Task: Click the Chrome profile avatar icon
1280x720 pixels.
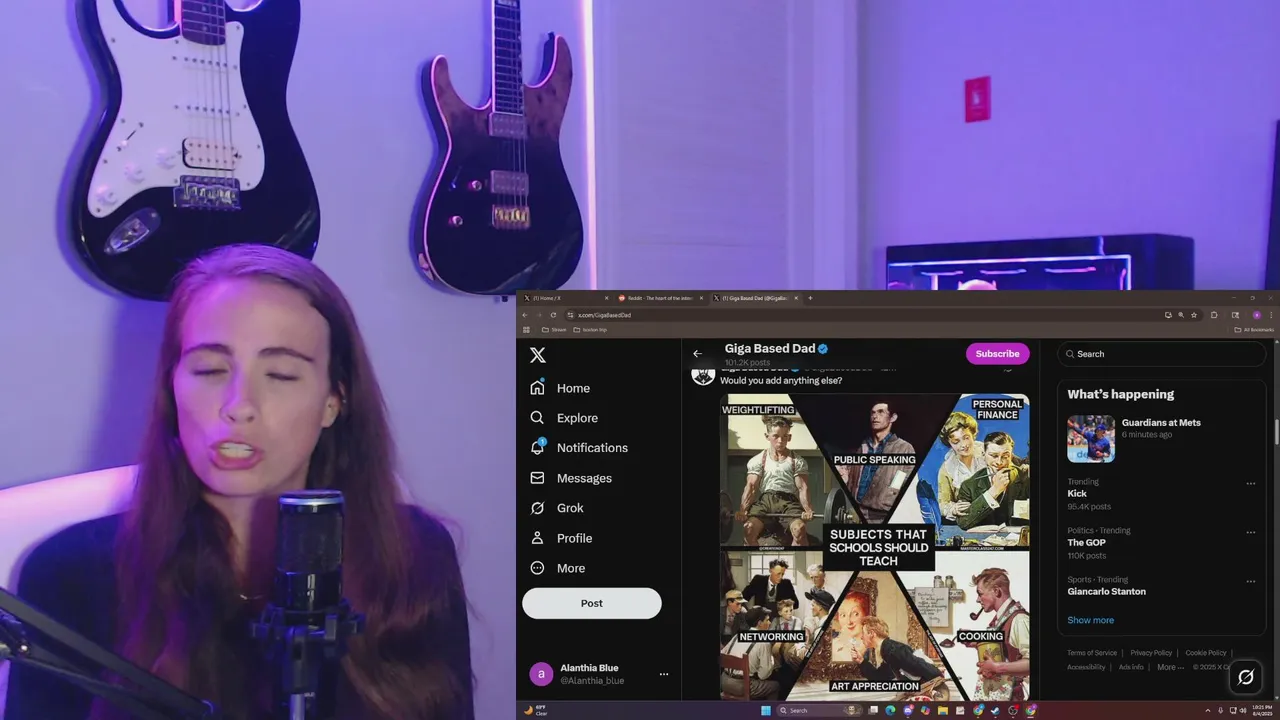Action: 1257,315
